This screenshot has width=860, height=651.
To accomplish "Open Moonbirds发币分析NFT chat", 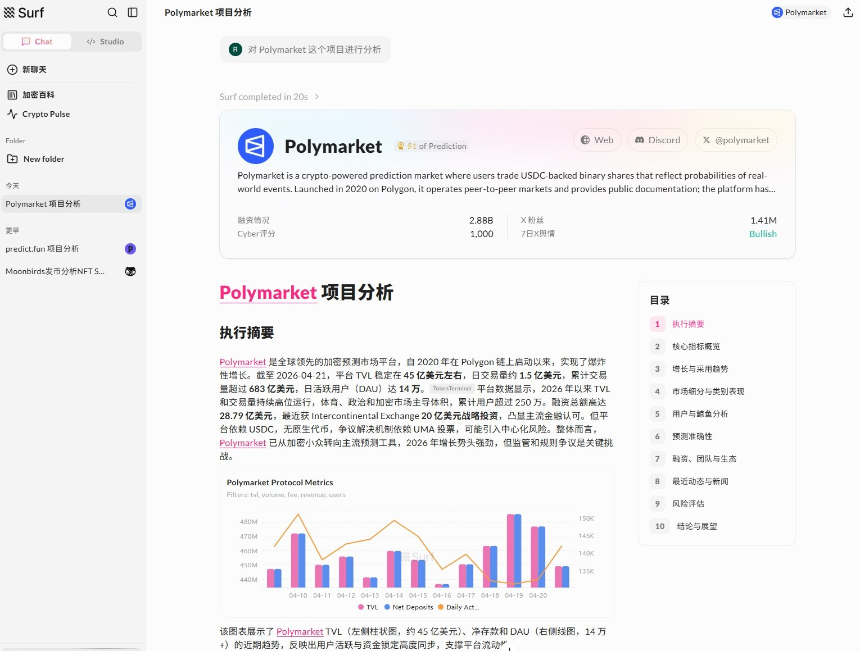I will (x=71, y=271).
